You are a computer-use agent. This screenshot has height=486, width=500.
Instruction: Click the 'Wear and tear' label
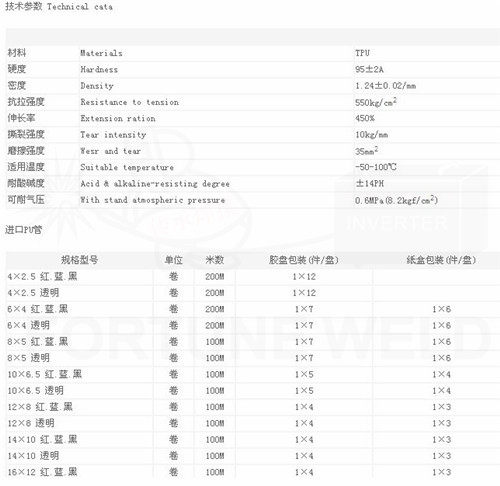(x=110, y=151)
